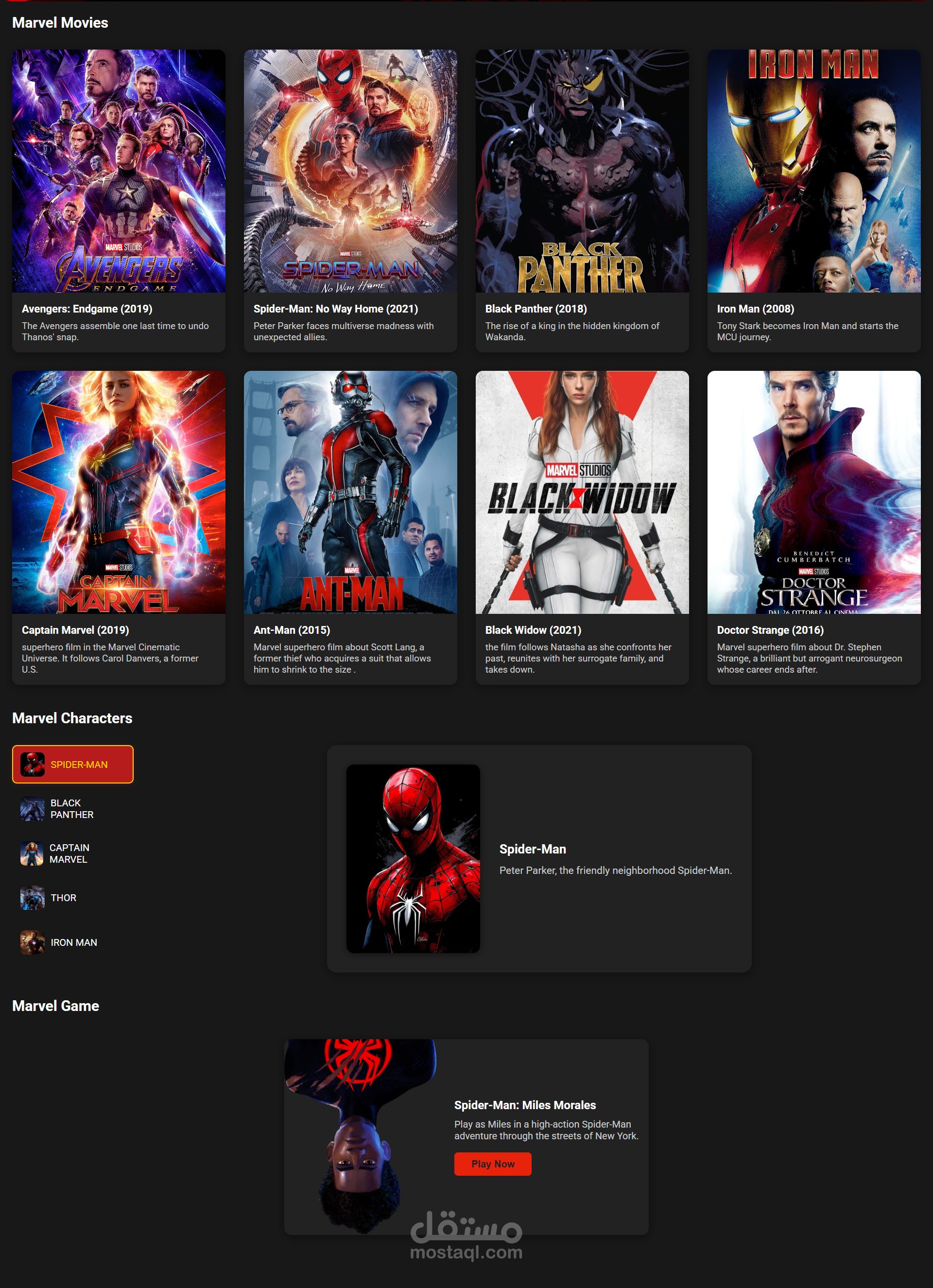
Task: Click the Peter Parker description text
Action: tap(616, 870)
